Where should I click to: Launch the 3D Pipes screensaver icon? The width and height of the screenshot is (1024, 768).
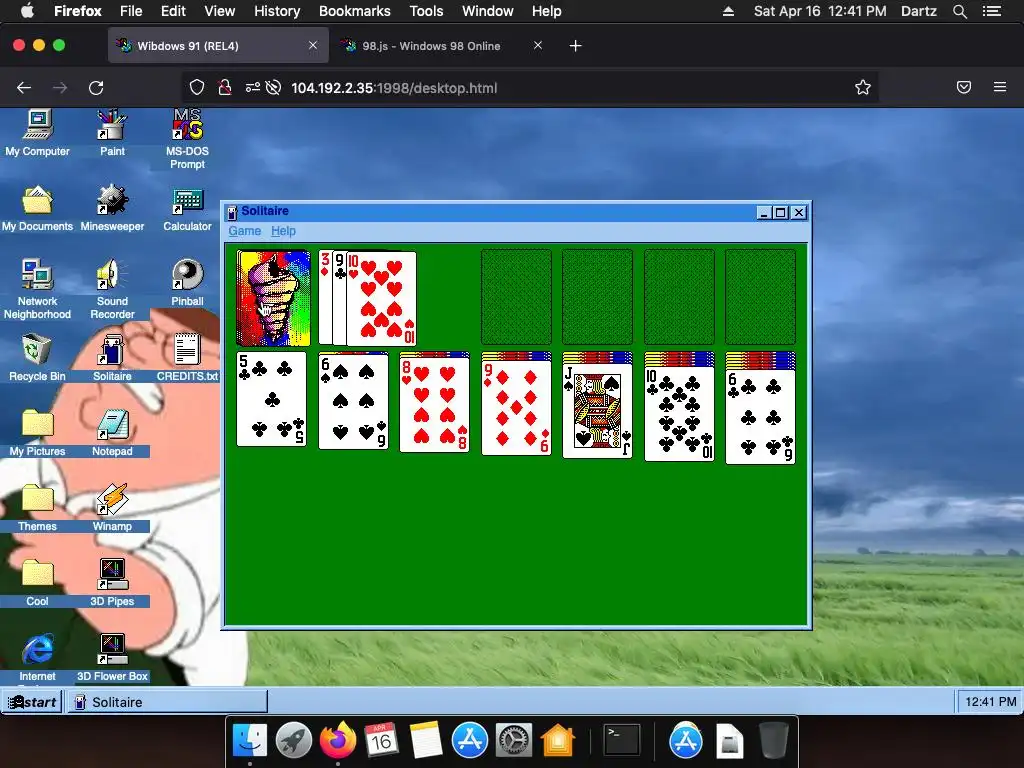click(x=112, y=583)
